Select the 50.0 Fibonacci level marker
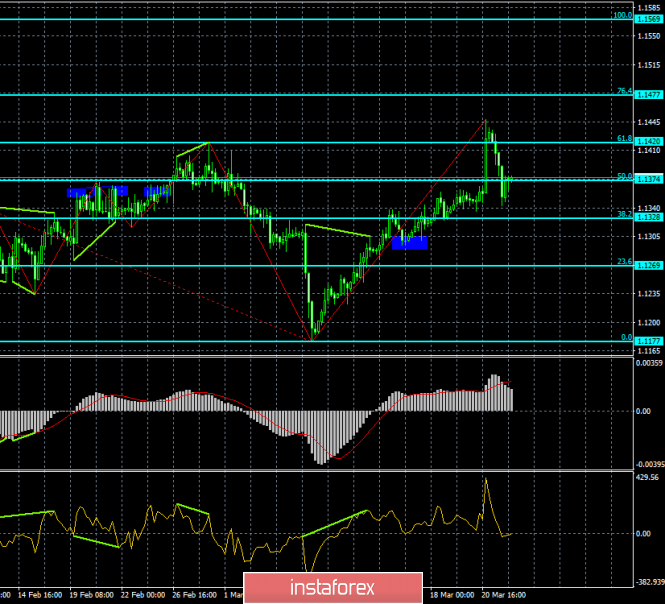This screenshot has width=665, height=604. point(624,176)
